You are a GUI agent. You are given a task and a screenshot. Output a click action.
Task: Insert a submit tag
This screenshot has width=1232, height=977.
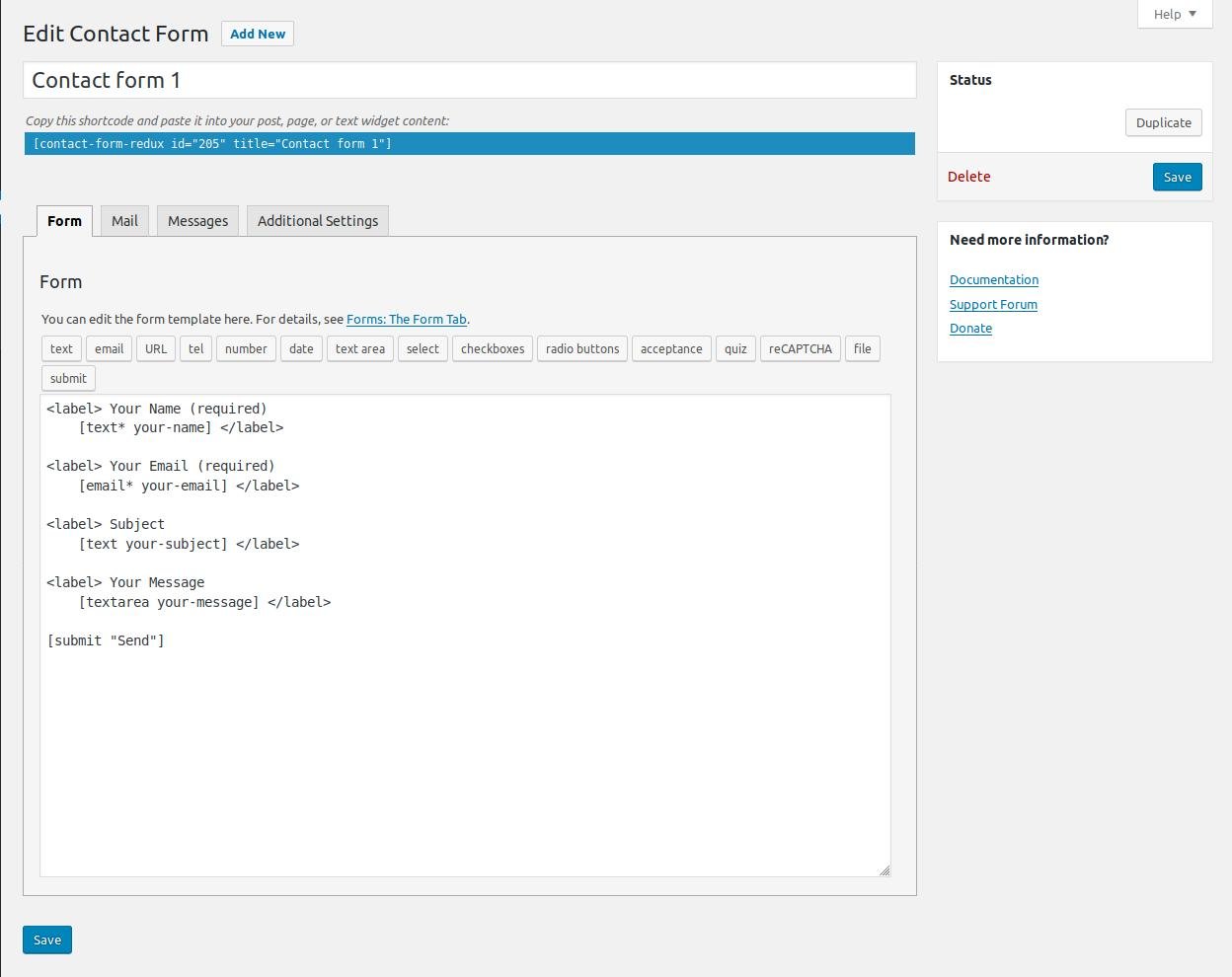coord(68,379)
